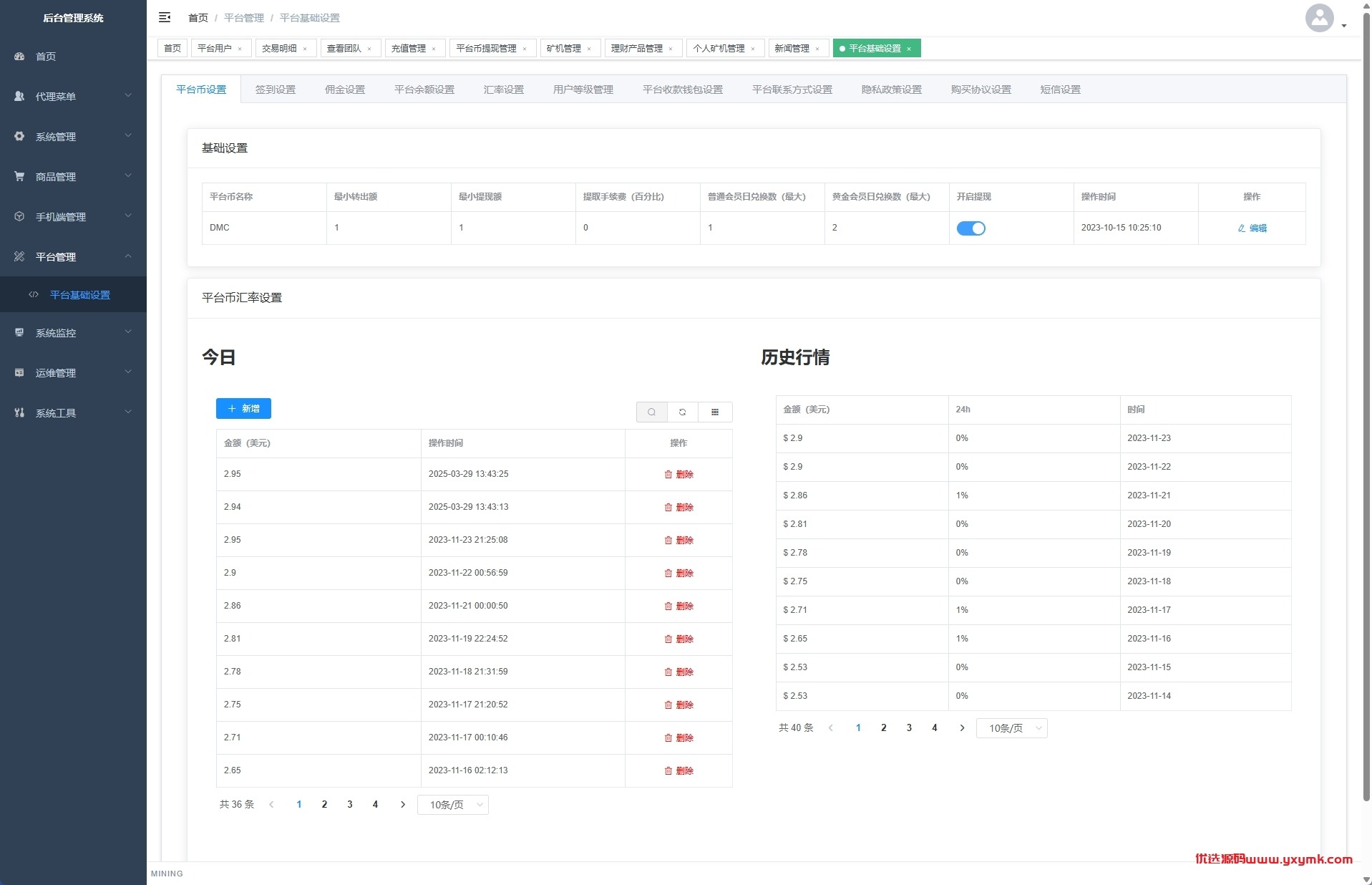
Task: Close the 矿机管理 tab
Action: pos(589,49)
